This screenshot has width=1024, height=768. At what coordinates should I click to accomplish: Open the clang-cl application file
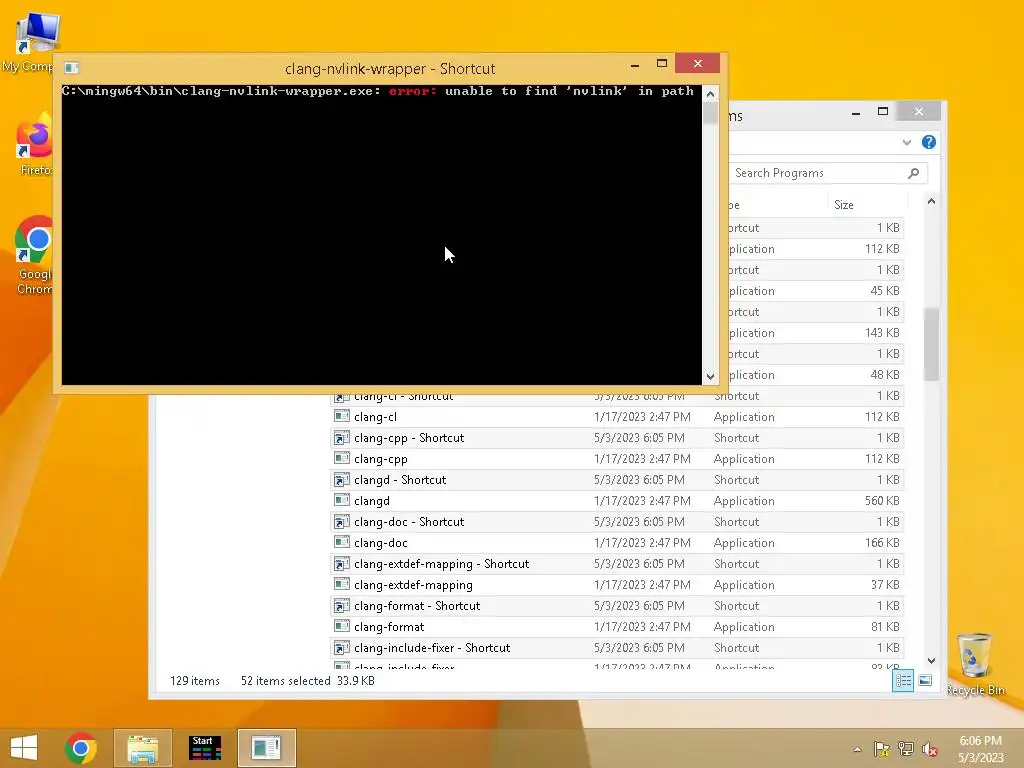[375, 417]
